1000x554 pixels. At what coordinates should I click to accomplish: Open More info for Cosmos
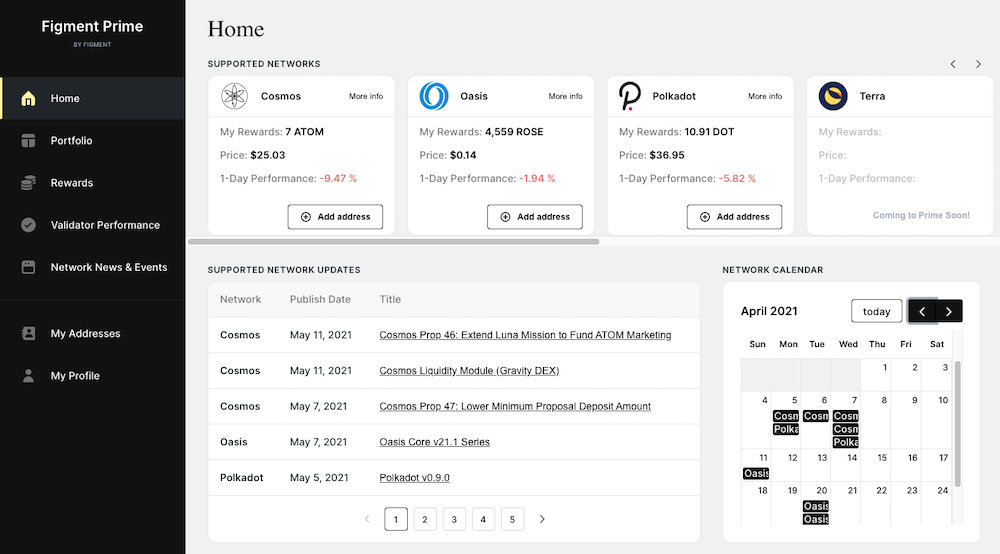pyautogui.click(x=366, y=96)
